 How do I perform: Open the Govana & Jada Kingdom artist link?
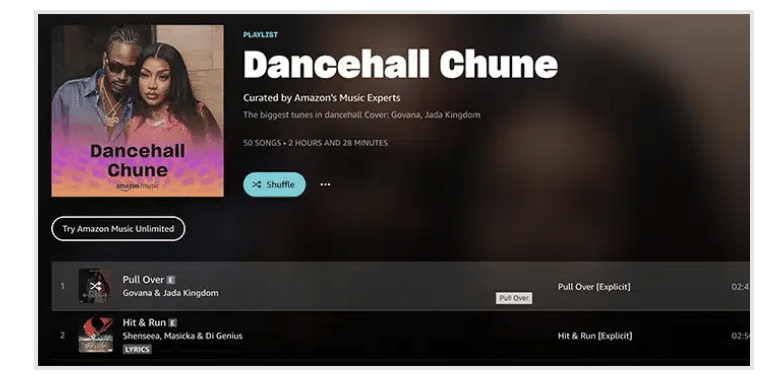(x=170, y=293)
